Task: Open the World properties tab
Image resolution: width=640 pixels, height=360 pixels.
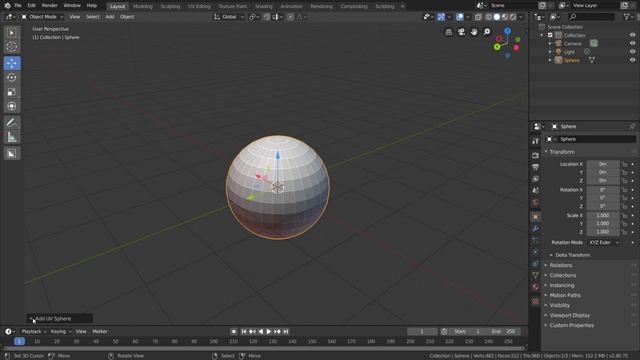Action: pos(536,202)
